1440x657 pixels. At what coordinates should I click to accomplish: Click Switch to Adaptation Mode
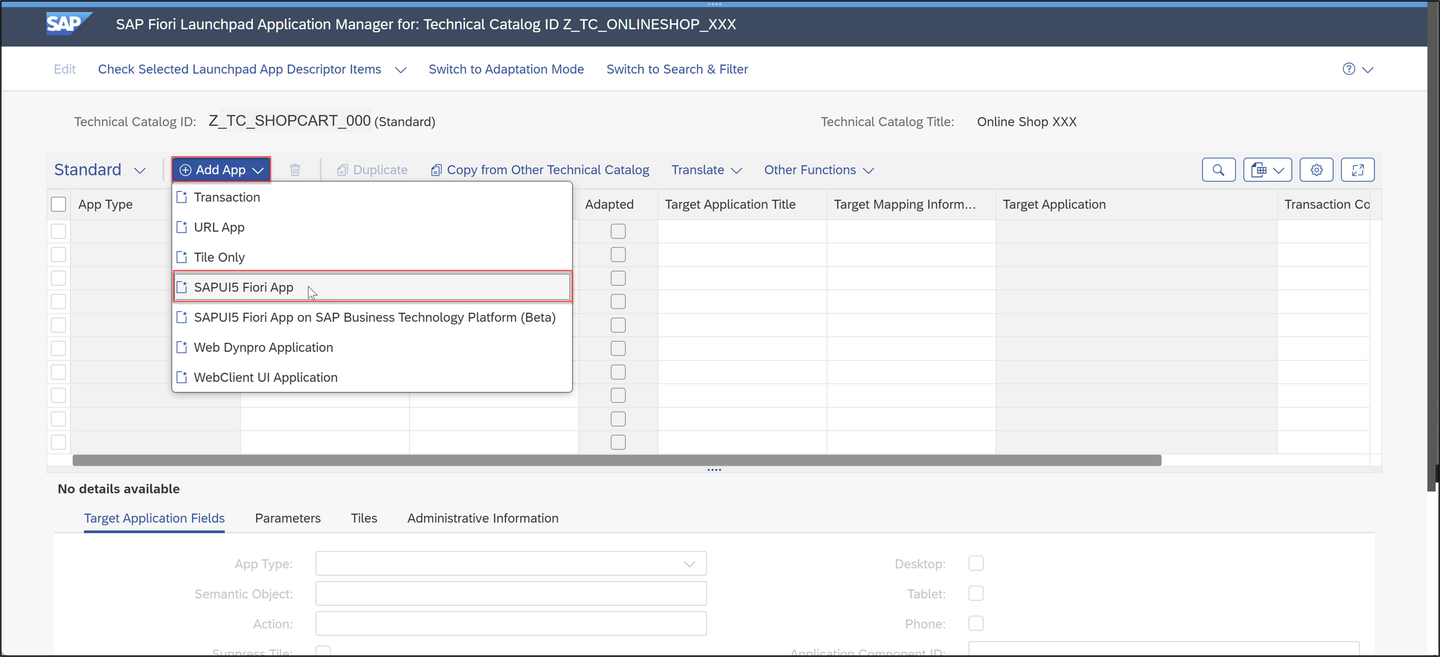click(506, 69)
